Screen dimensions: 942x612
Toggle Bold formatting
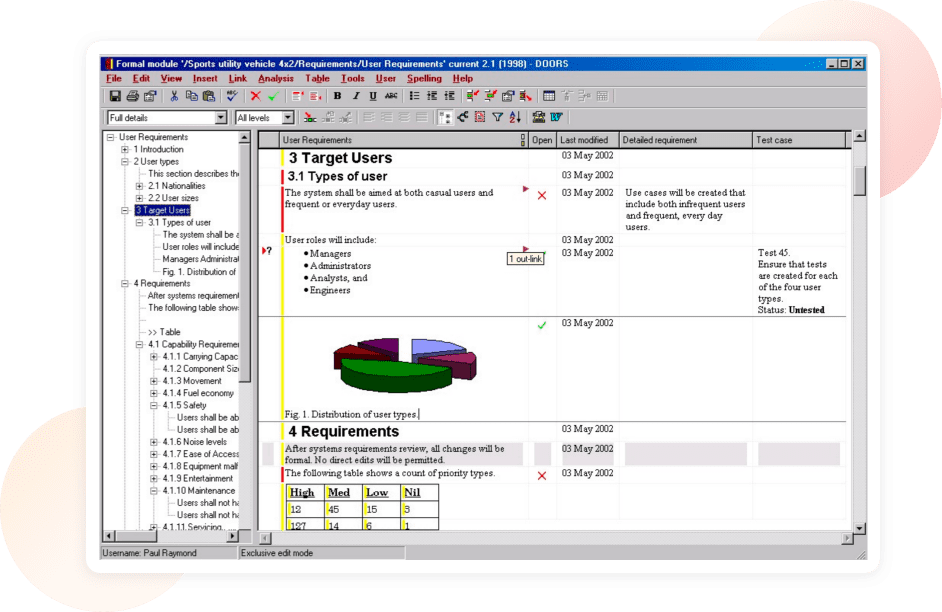[x=337, y=96]
